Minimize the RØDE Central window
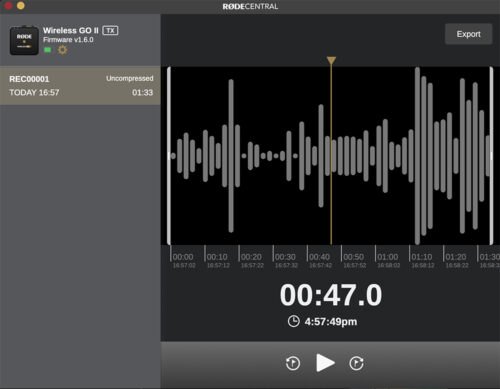 tap(21, 5)
